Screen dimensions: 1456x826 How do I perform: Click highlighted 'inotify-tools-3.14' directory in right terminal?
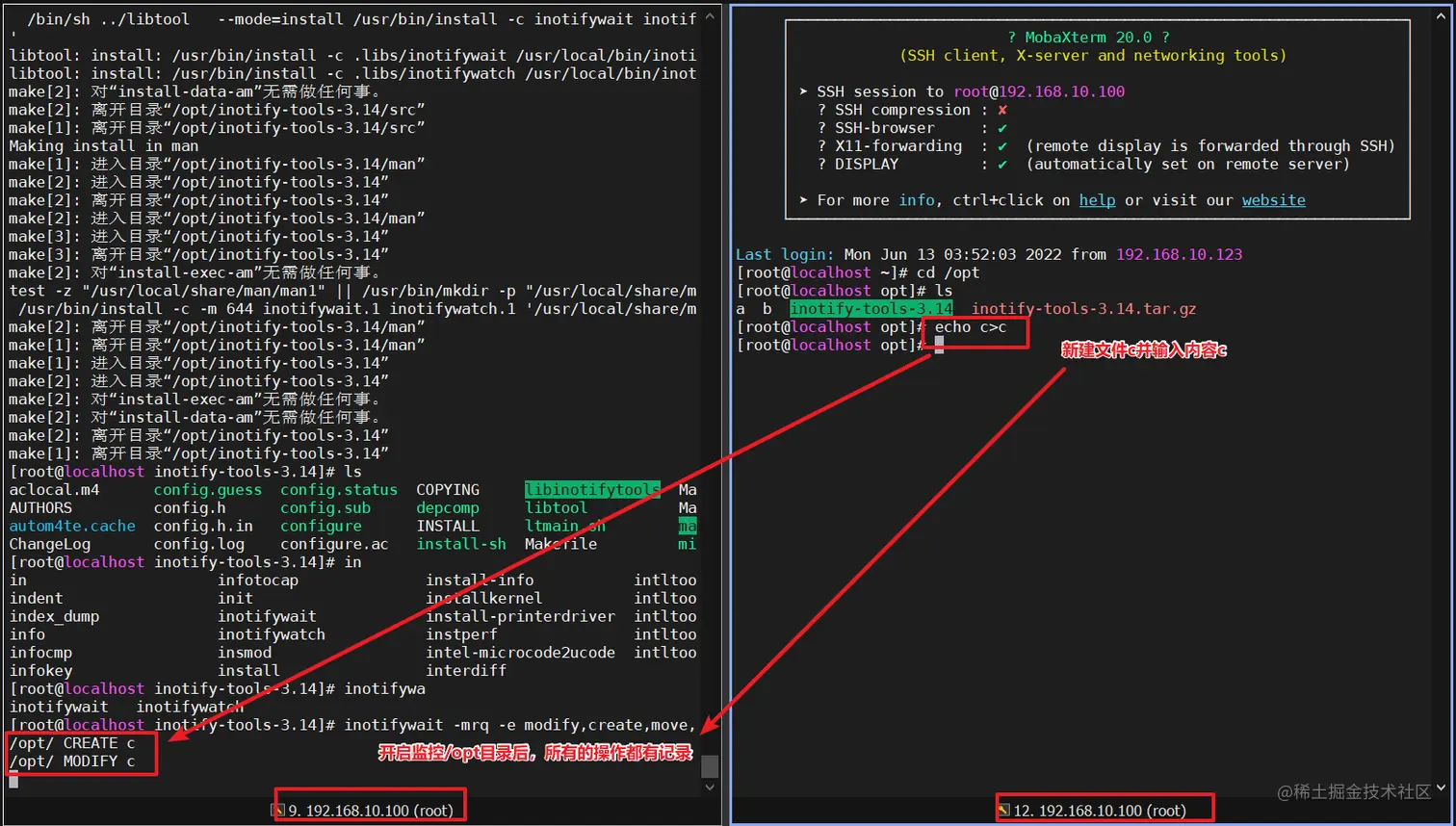(x=871, y=309)
